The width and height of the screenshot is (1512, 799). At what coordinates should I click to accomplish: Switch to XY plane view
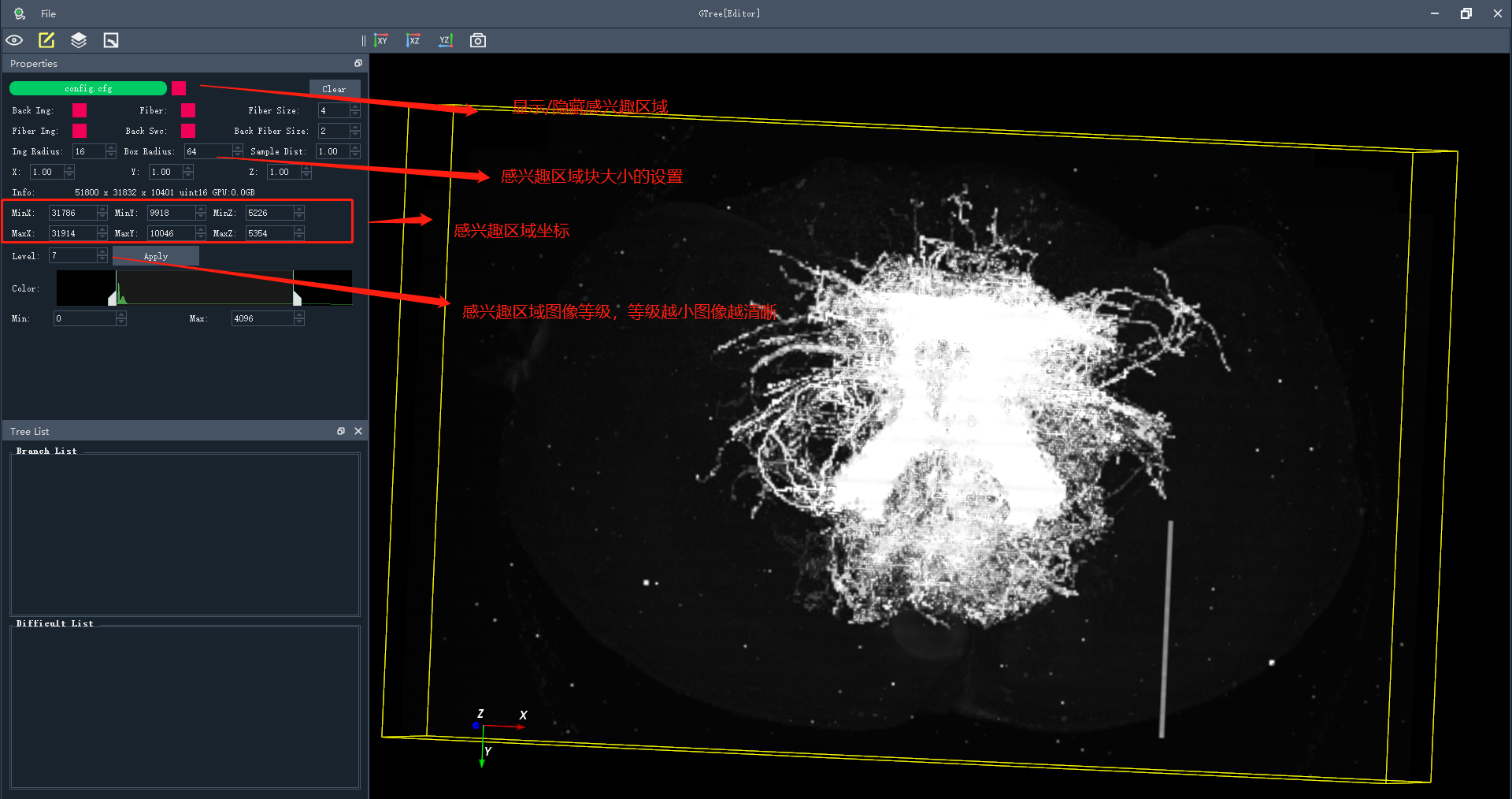(x=381, y=40)
